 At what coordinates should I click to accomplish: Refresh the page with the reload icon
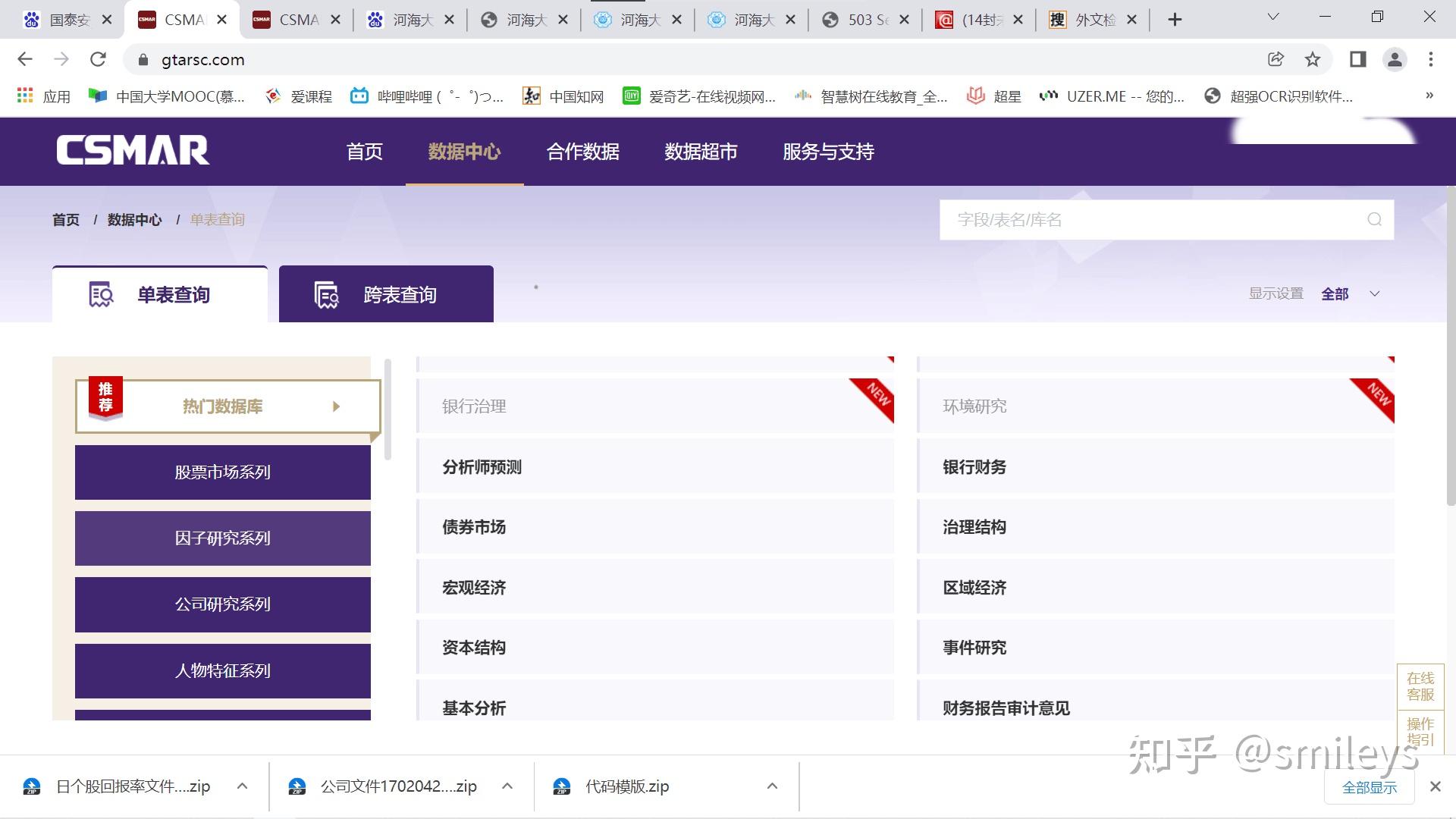[99, 59]
